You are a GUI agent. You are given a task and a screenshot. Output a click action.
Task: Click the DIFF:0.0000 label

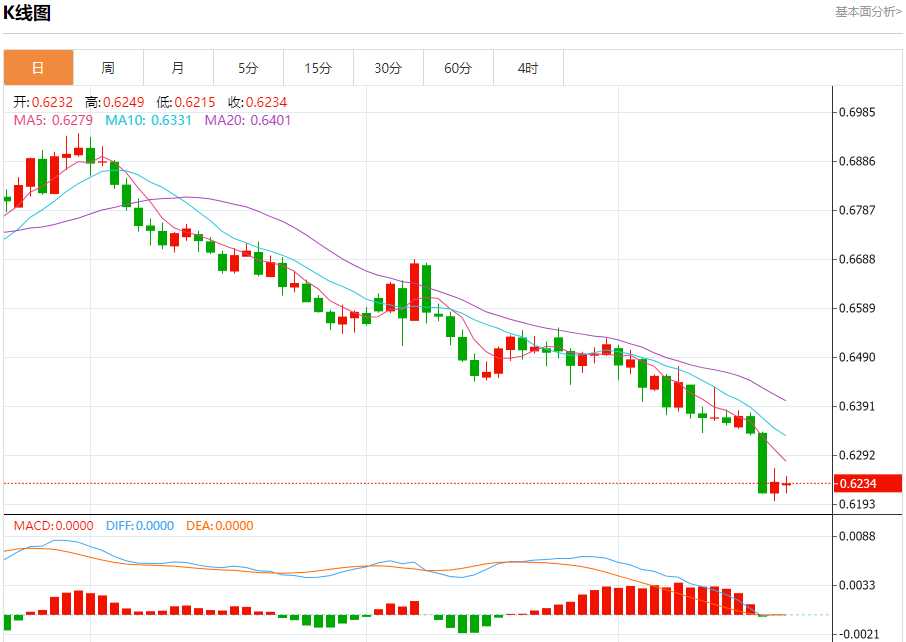140,526
